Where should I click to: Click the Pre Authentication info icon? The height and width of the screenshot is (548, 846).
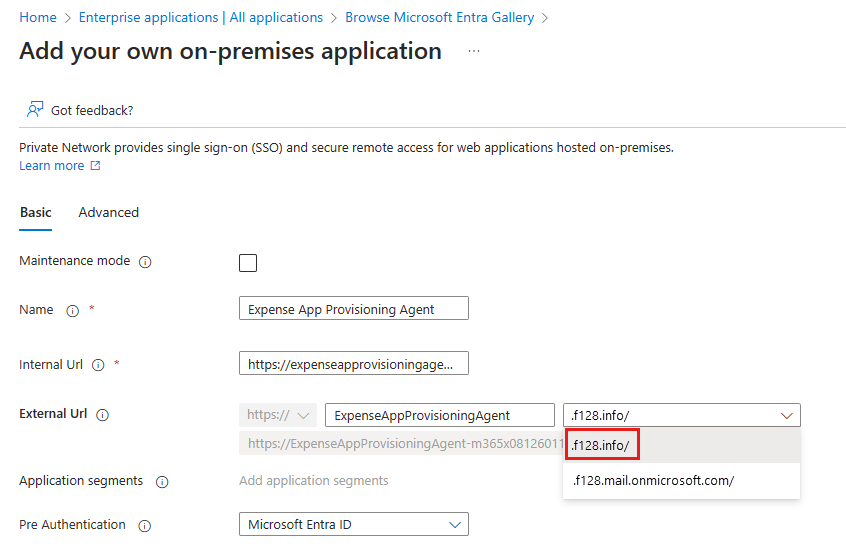pos(144,526)
